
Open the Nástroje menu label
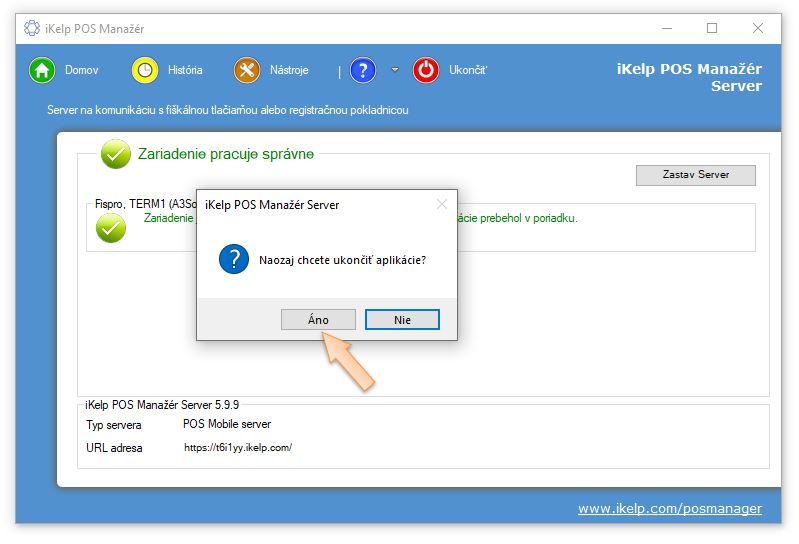(x=289, y=70)
